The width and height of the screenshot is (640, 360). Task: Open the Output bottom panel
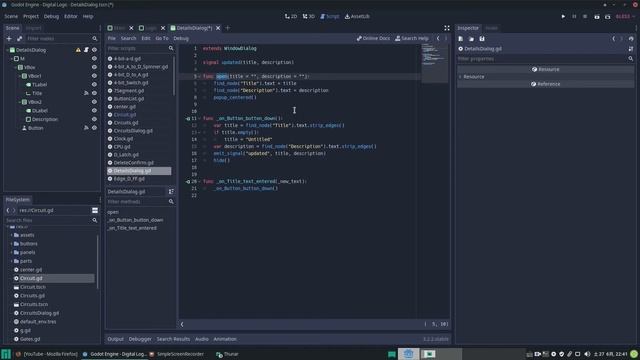click(x=116, y=339)
